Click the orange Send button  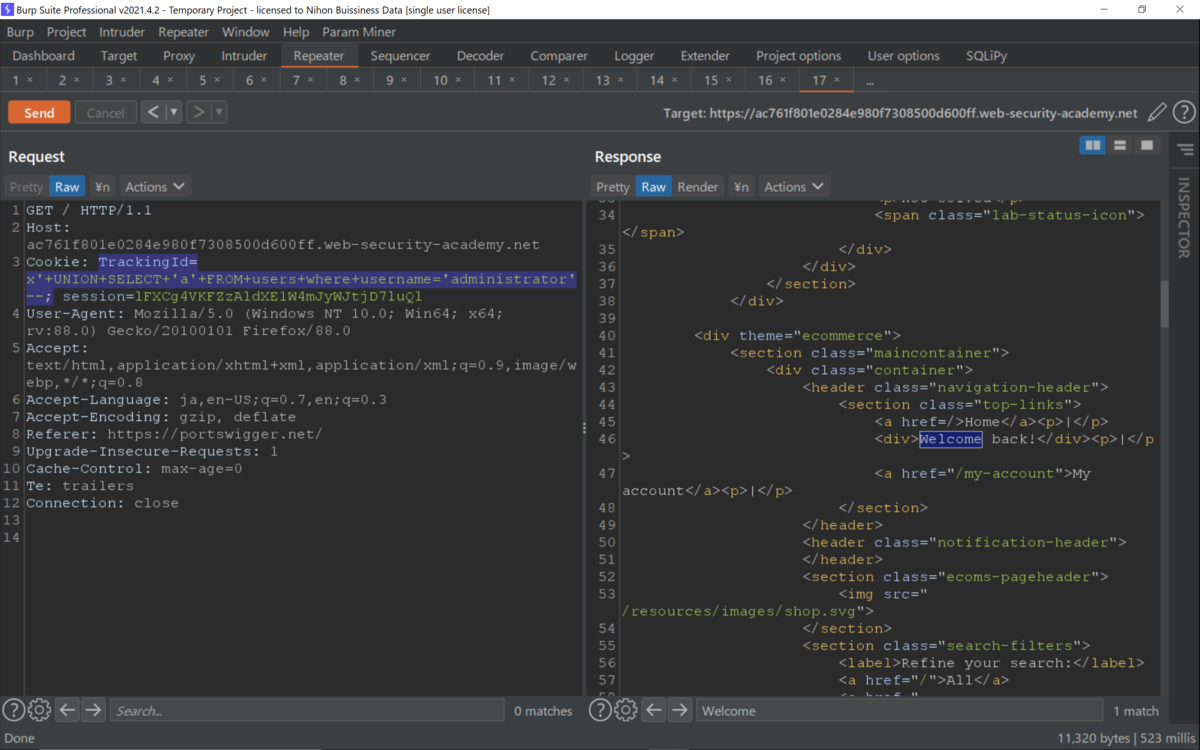point(39,113)
